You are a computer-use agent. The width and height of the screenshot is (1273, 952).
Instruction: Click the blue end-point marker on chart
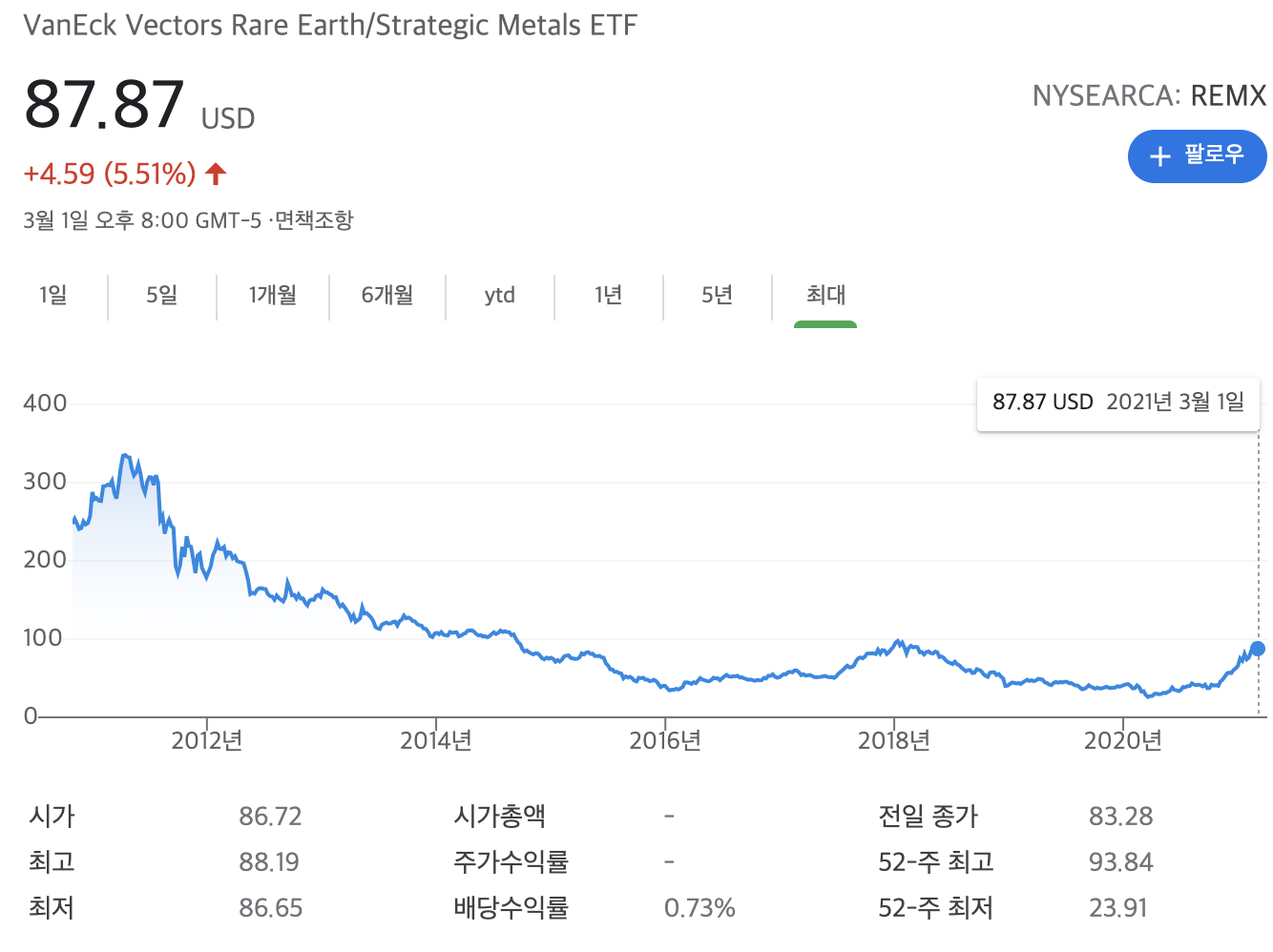coord(1258,649)
